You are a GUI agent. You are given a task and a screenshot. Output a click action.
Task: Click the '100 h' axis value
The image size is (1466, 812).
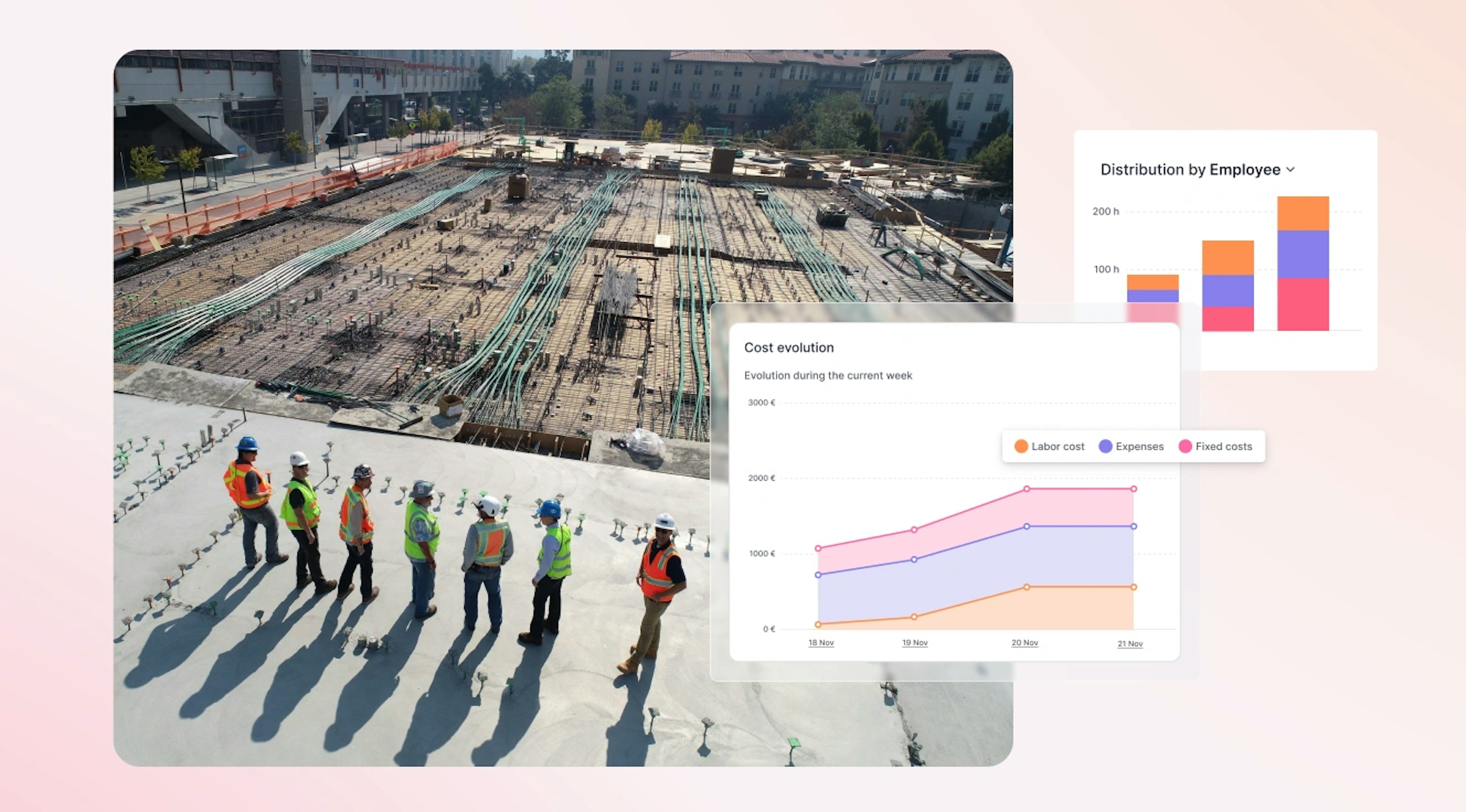pos(1106,269)
